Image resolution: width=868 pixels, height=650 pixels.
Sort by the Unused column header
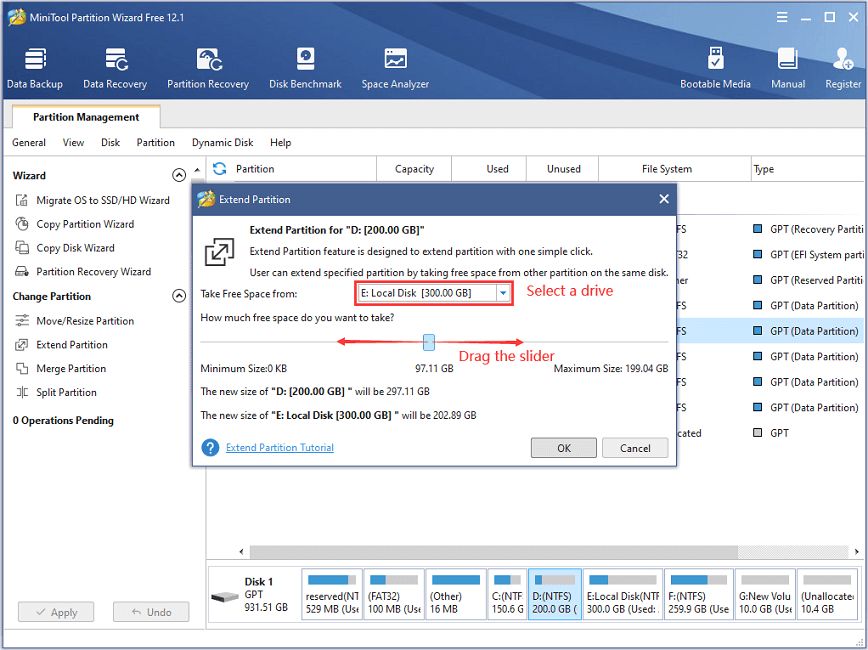coord(564,169)
